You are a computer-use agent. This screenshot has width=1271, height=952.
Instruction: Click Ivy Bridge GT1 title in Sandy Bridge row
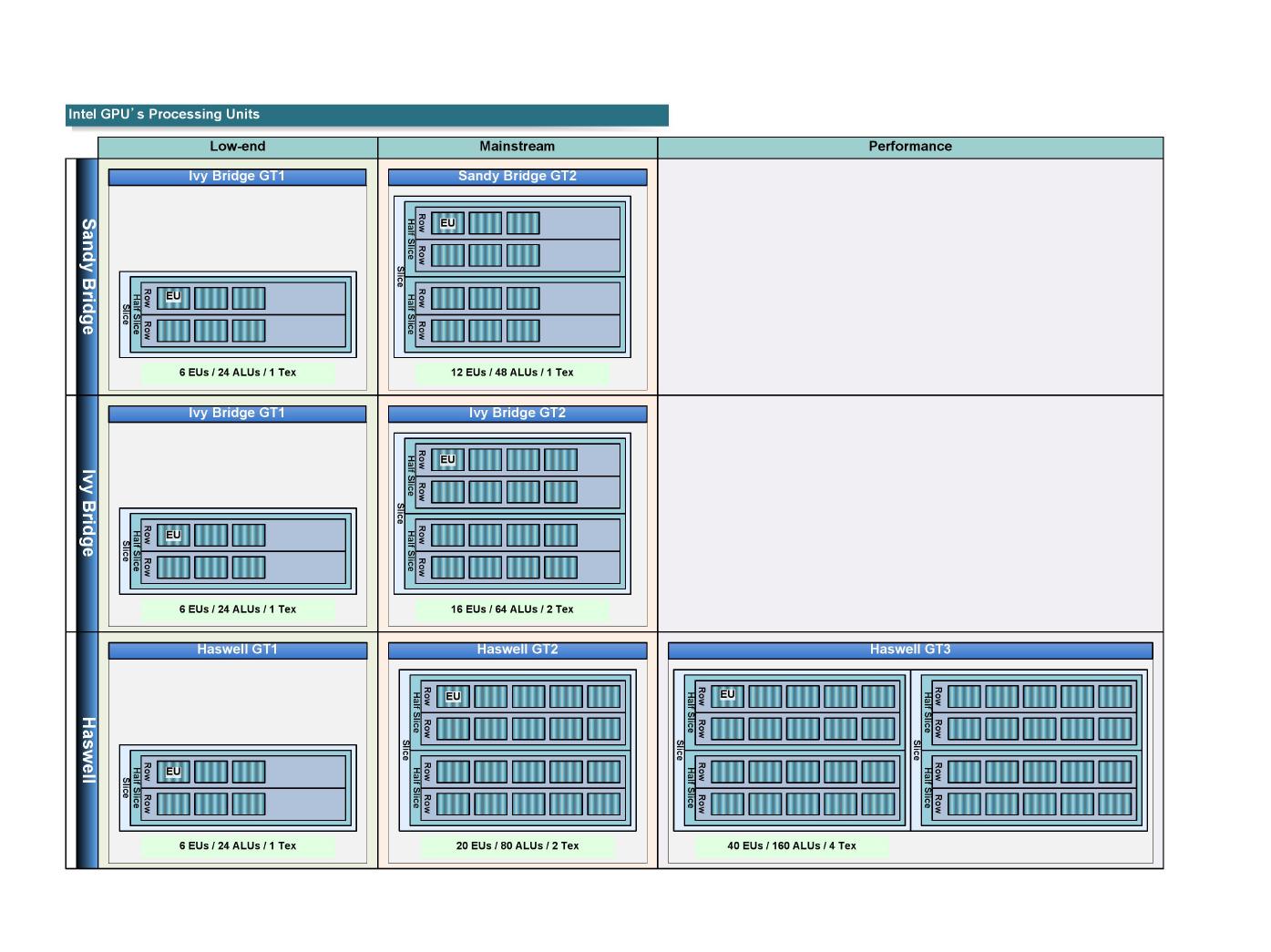pyautogui.click(x=237, y=177)
